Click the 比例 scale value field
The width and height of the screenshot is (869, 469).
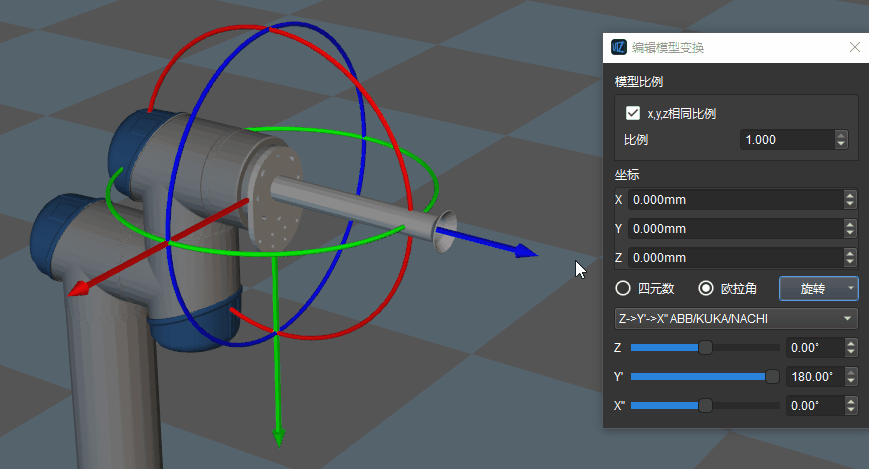tap(786, 140)
